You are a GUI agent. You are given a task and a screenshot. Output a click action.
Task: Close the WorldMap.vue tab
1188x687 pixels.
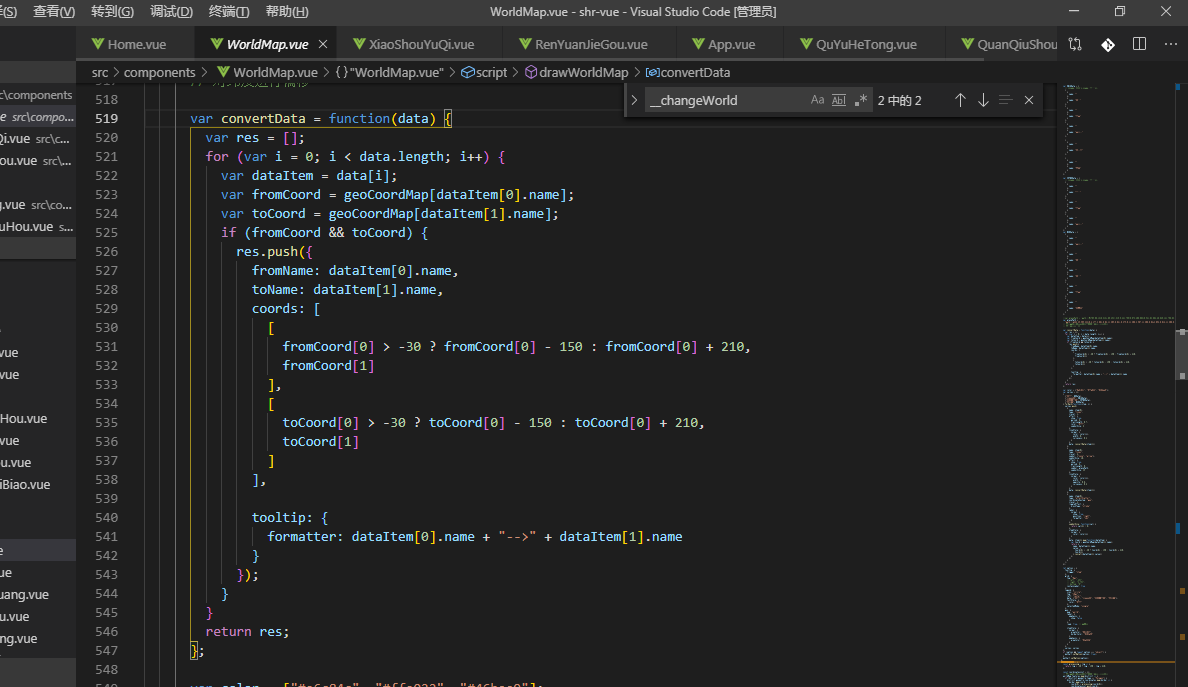[x=323, y=44]
